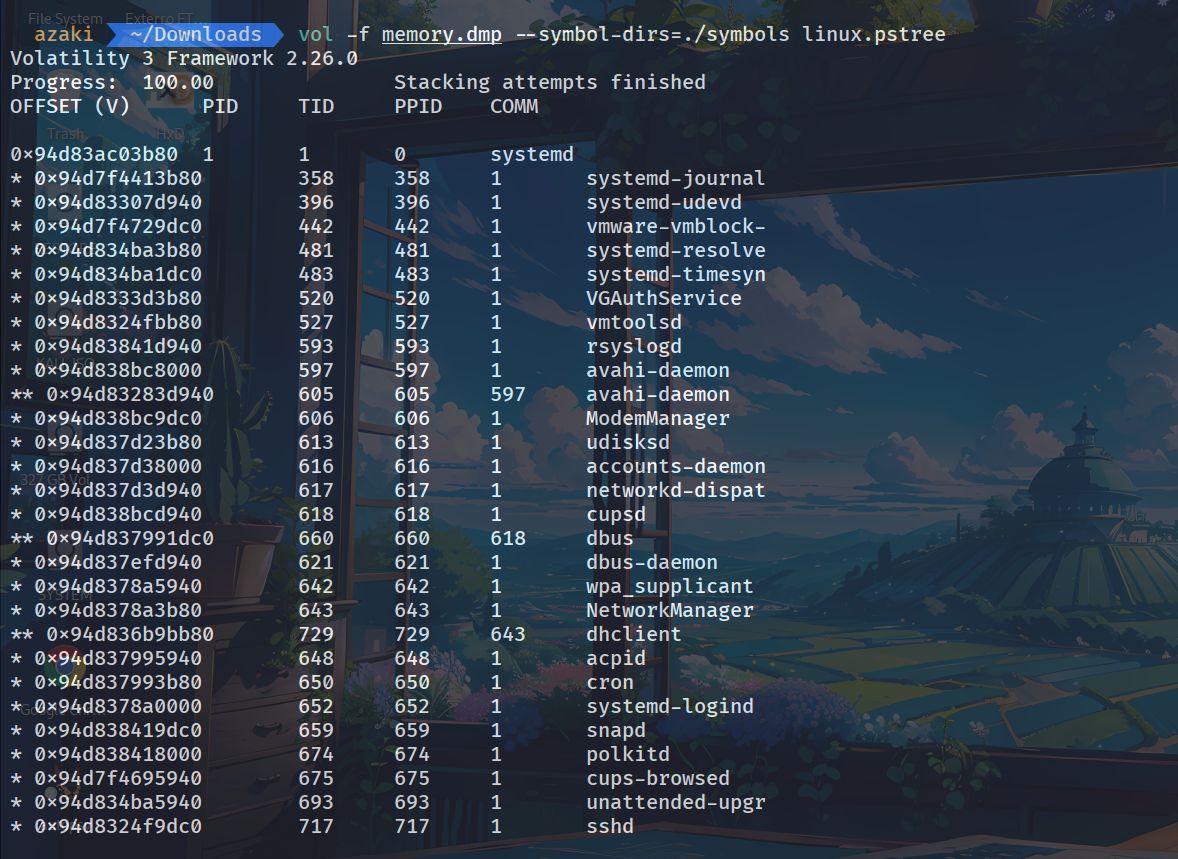Click the 'networkd-dispat' process name
Image resolution: width=1178 pixels, height=859 pixels.
[675, 492]
